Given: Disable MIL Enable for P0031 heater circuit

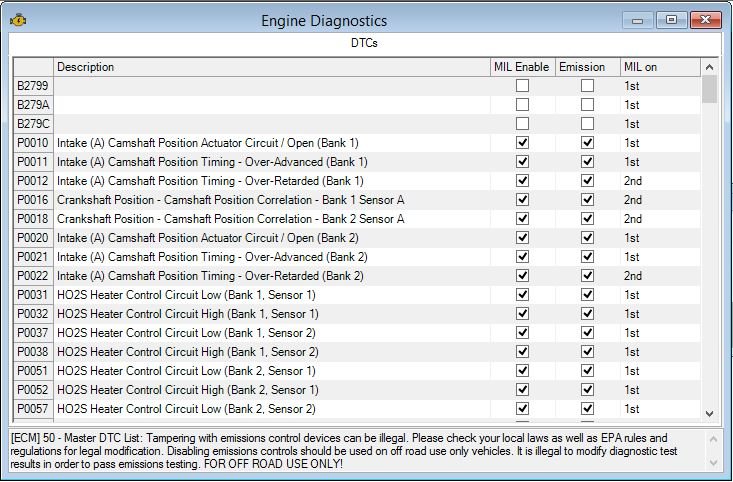Looking at the screenshot, I should point(522,295).
